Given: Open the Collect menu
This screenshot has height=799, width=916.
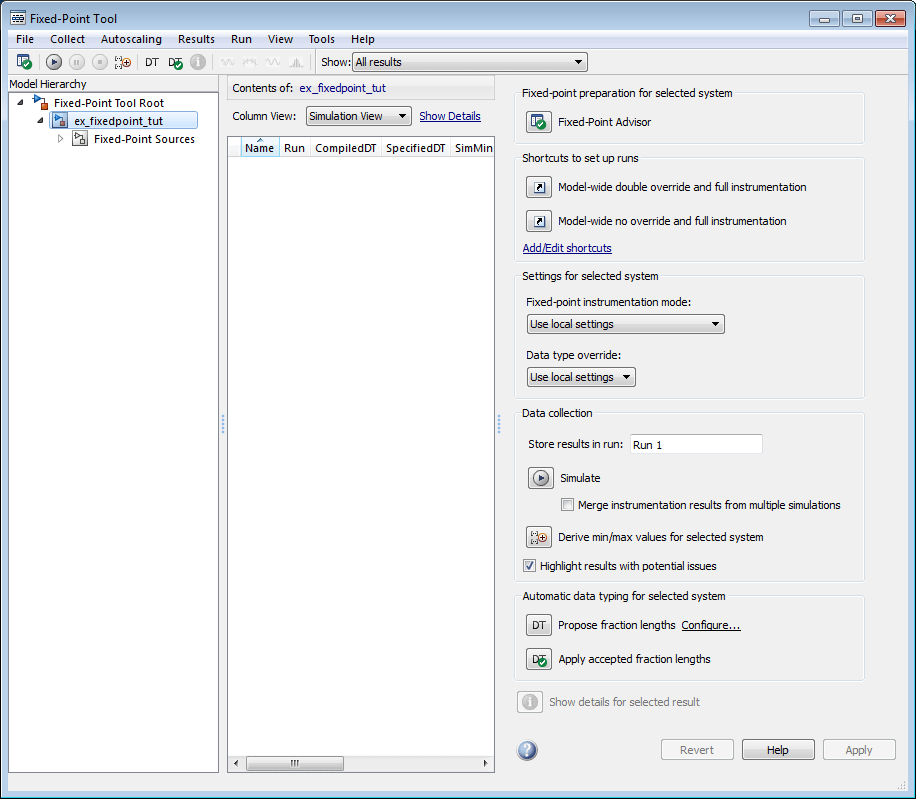Looking at the screenshot, I should click(68, 39).
